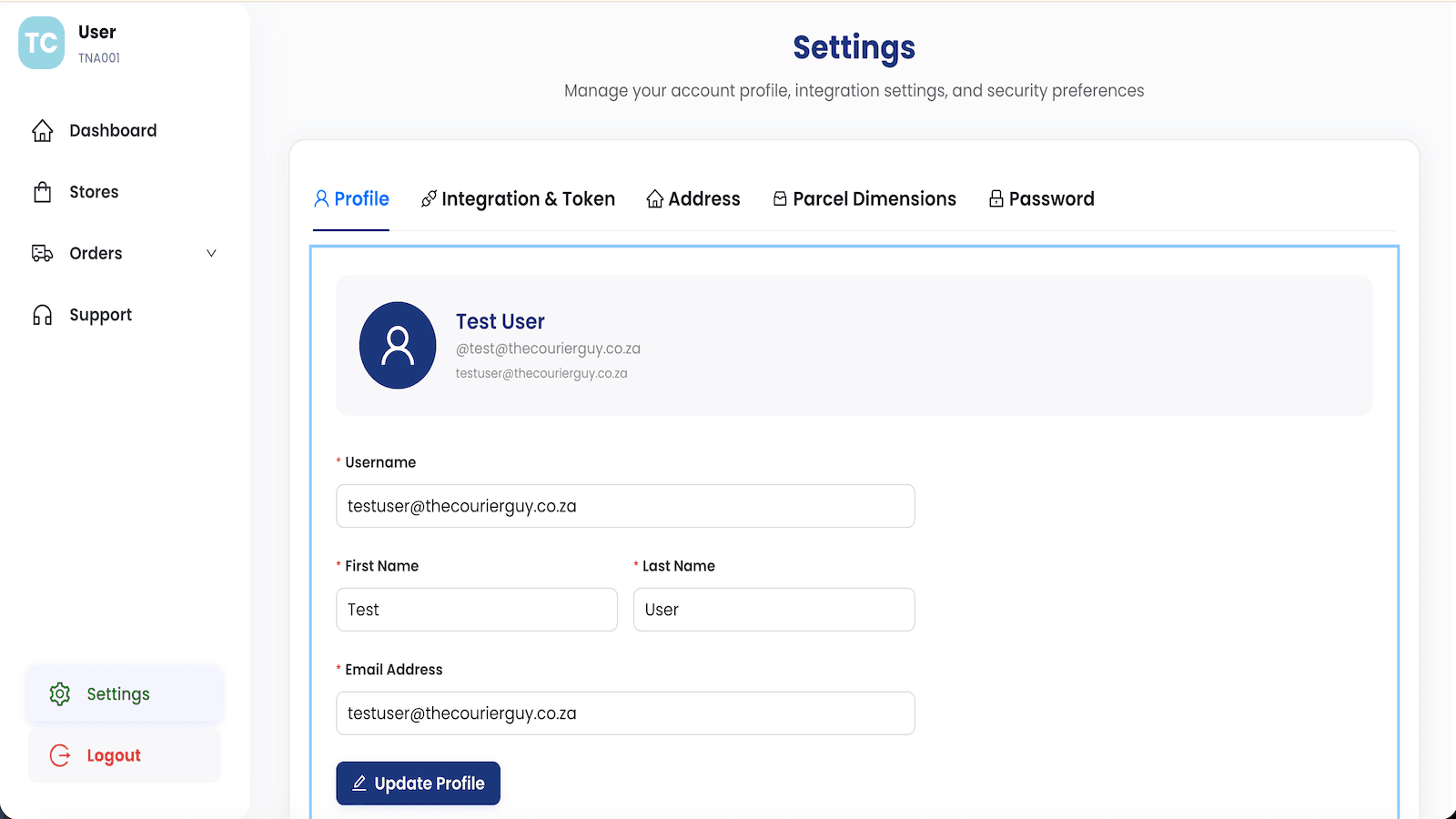
Task: Switch to the Profile tab
Action: (x=351, y=198)
